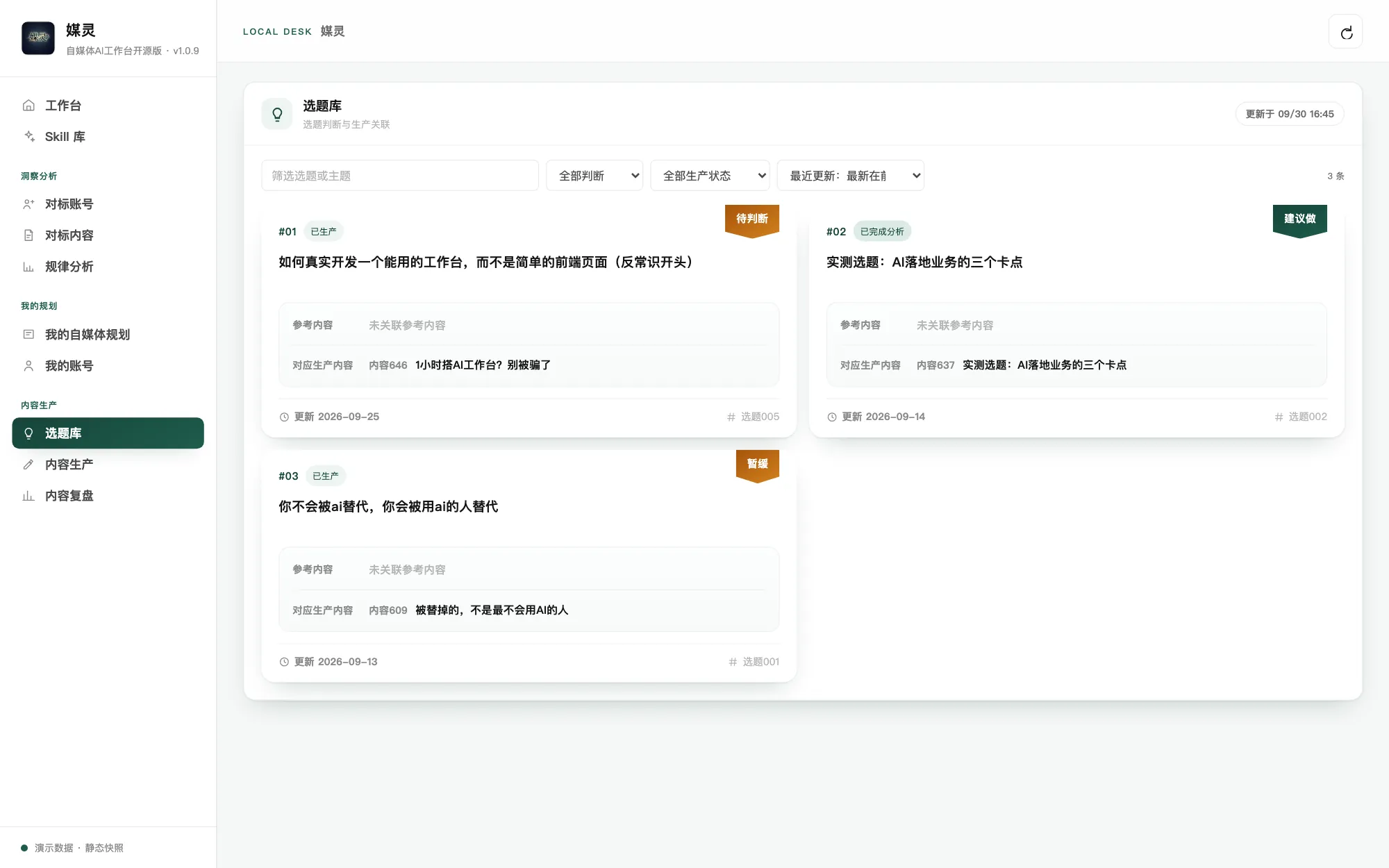Click the hash icon beside 选题002
The width and height of the screenshot is (1389, 868).
[1279, 417]
